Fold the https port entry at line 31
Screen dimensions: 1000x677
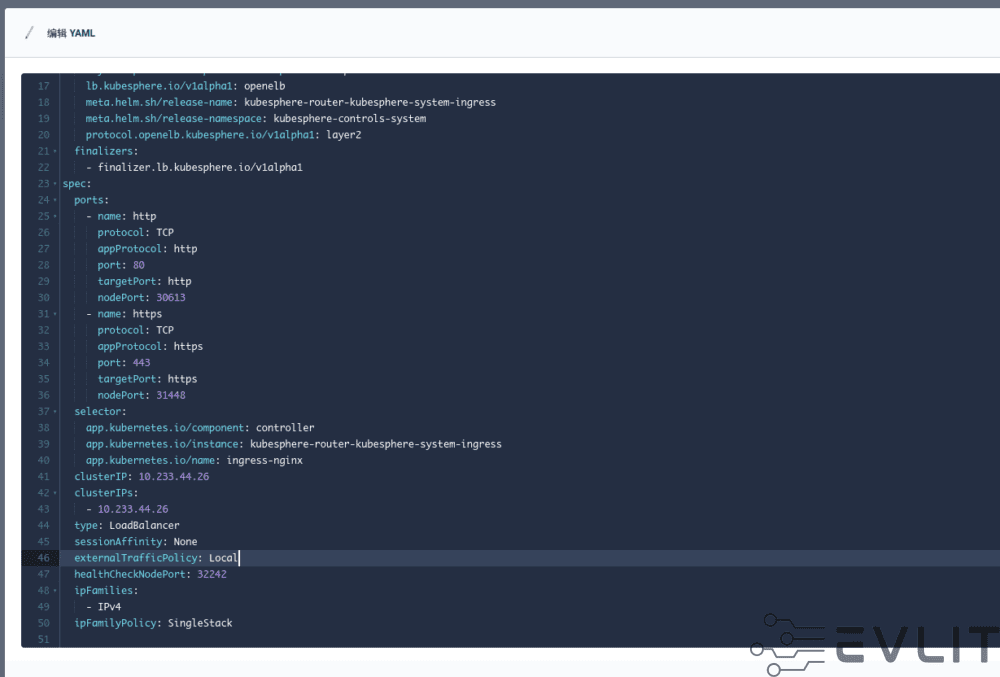(55, 314)
